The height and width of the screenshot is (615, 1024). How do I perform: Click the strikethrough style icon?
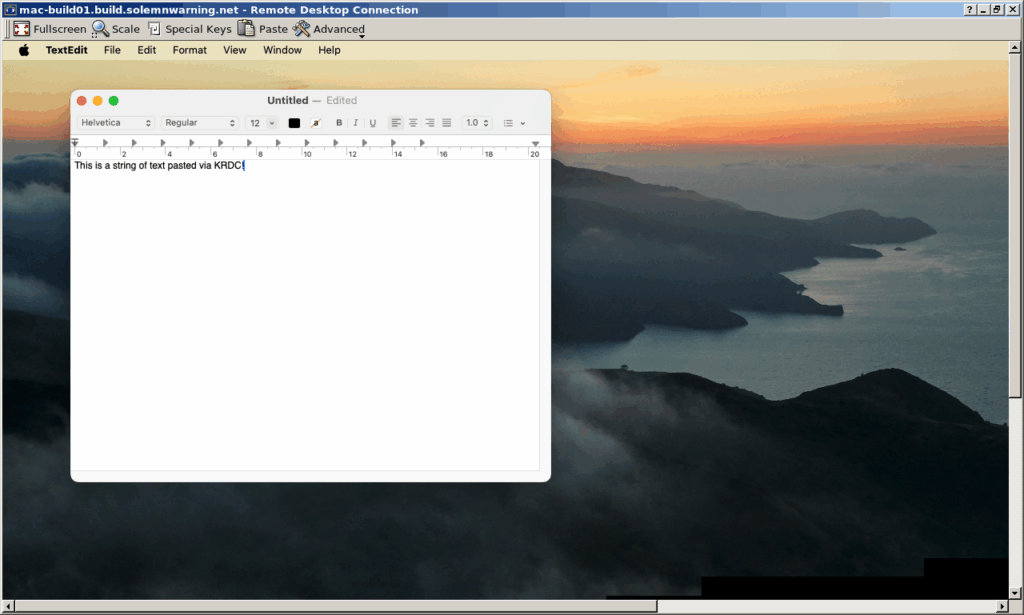(316, 122)
